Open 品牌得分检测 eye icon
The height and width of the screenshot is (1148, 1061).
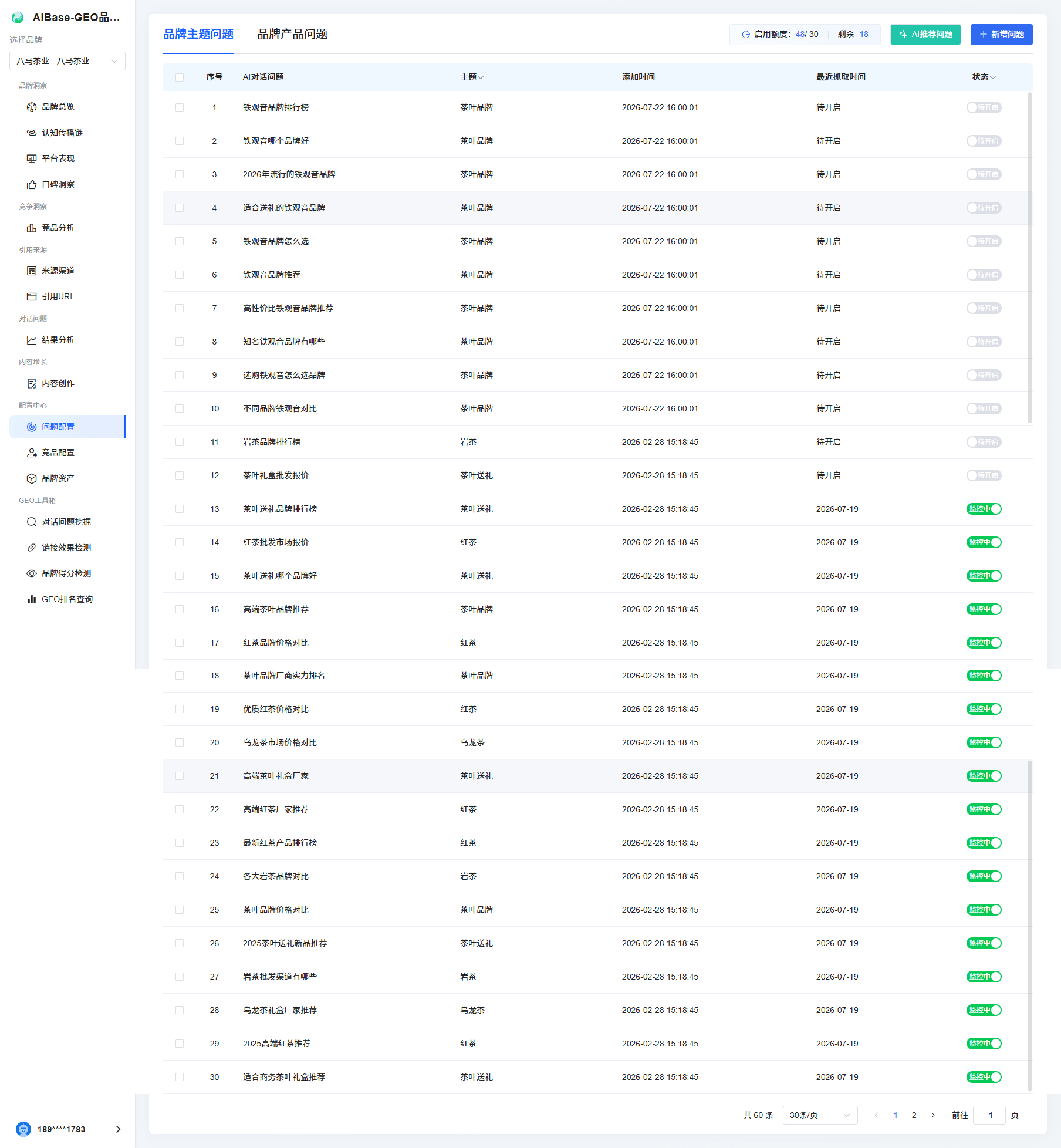click(32, 573)
